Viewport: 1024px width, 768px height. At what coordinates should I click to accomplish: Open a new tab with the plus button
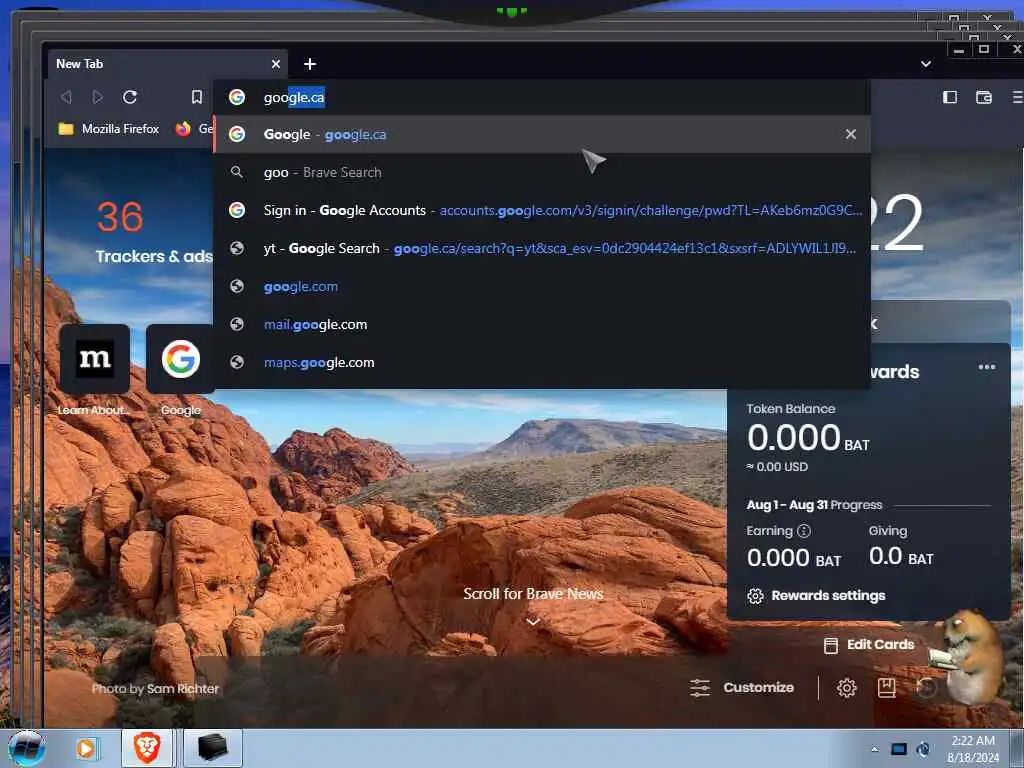tap(310, 64)
